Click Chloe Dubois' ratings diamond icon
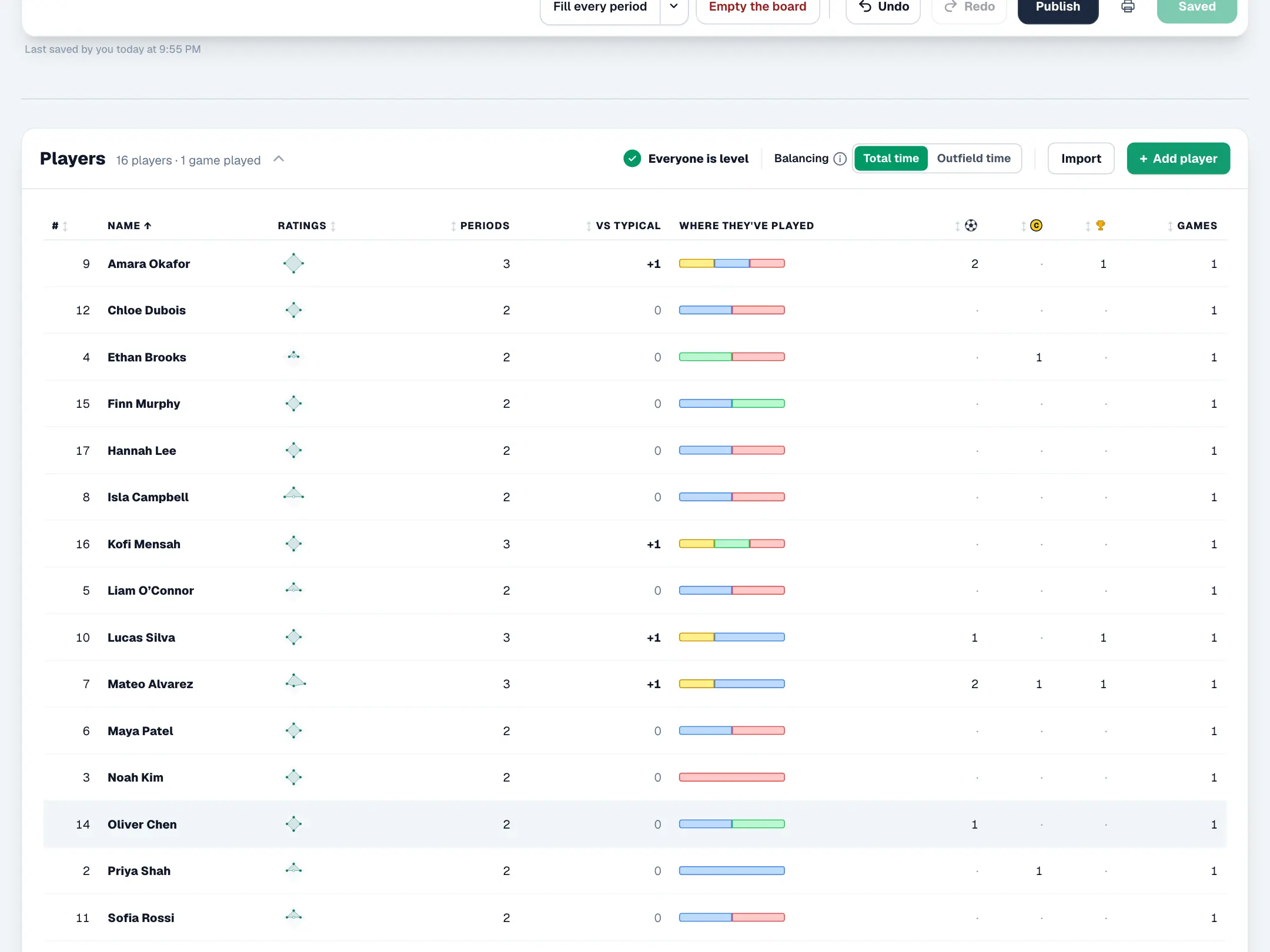1270x952 pixels. point(293,310)
